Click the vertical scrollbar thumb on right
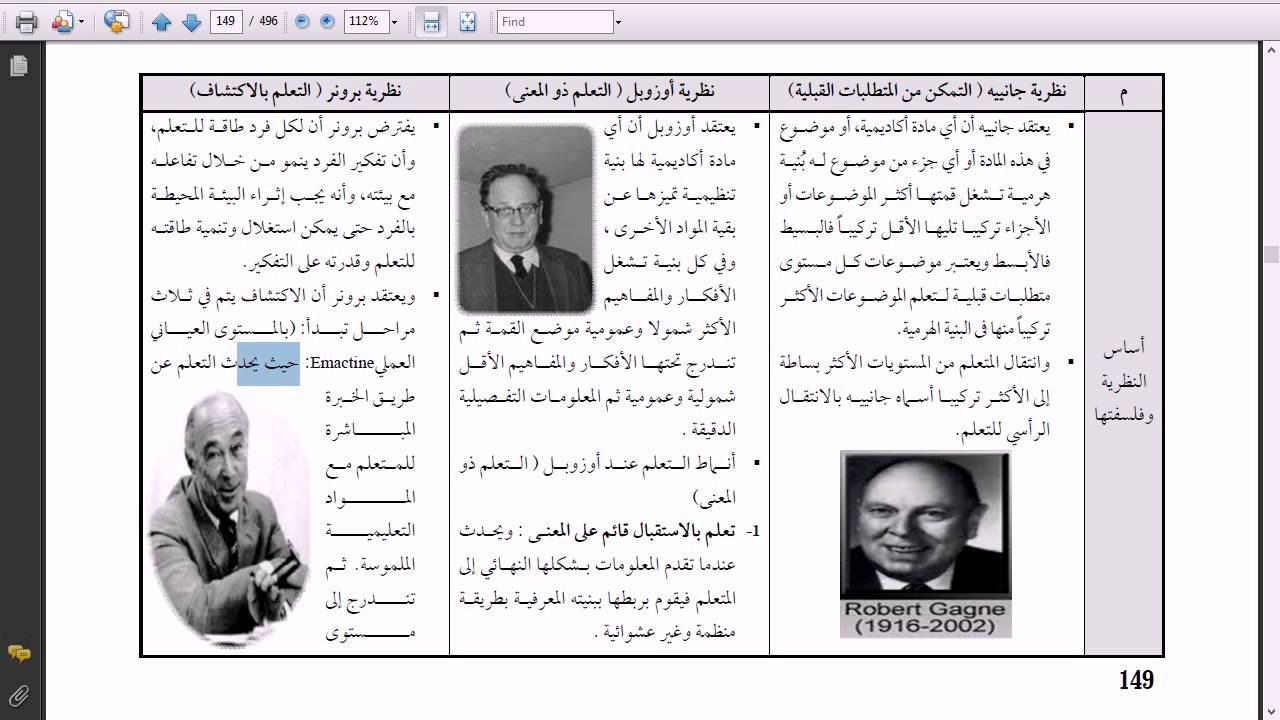Viewport: 1280px width, 720px height. coord(1271,254)
